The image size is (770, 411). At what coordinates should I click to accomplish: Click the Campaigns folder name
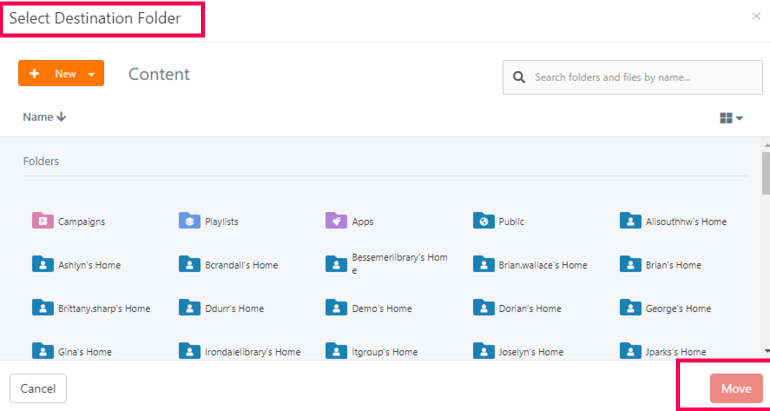coord(82,221)
